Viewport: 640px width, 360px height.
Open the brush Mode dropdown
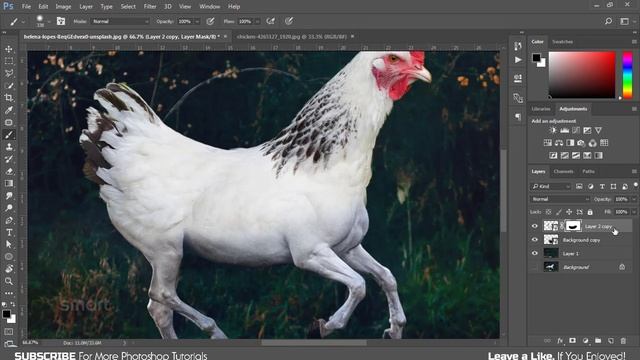120,21
